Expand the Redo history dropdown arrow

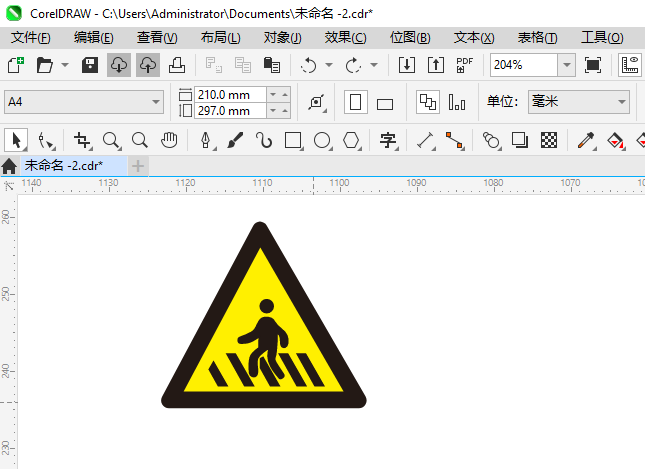pyautogui.click(x=374, y=65)
